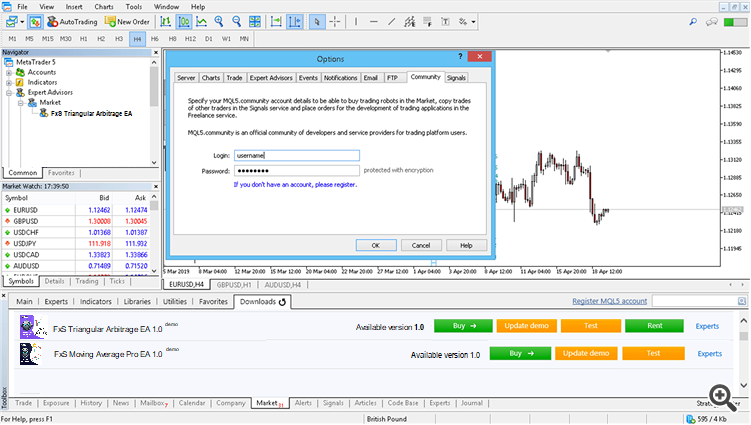Select the trendline drawing tool

click(x=391, y=22)
